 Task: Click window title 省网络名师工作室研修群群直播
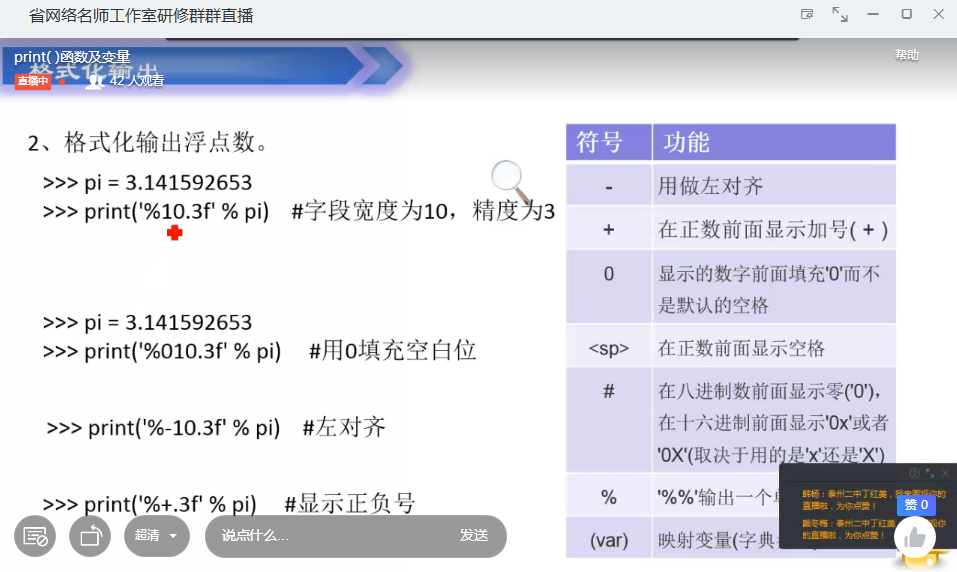[141, 15]
